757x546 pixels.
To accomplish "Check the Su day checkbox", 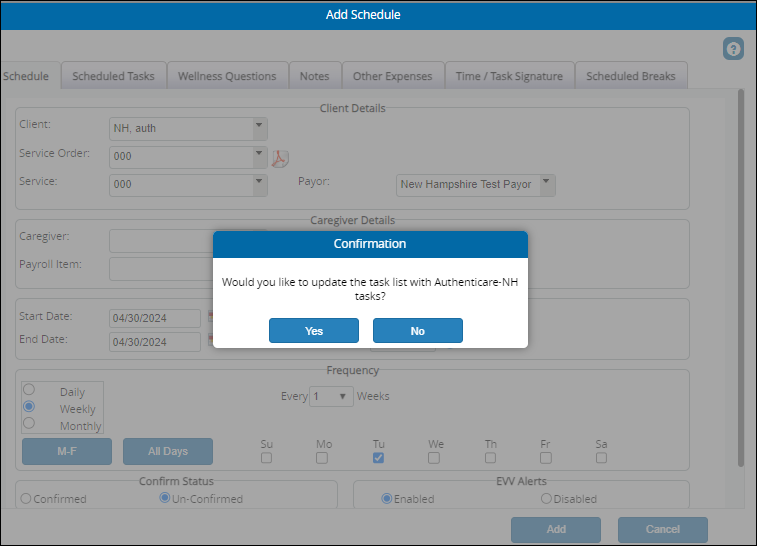I will (x=266, y=458).
